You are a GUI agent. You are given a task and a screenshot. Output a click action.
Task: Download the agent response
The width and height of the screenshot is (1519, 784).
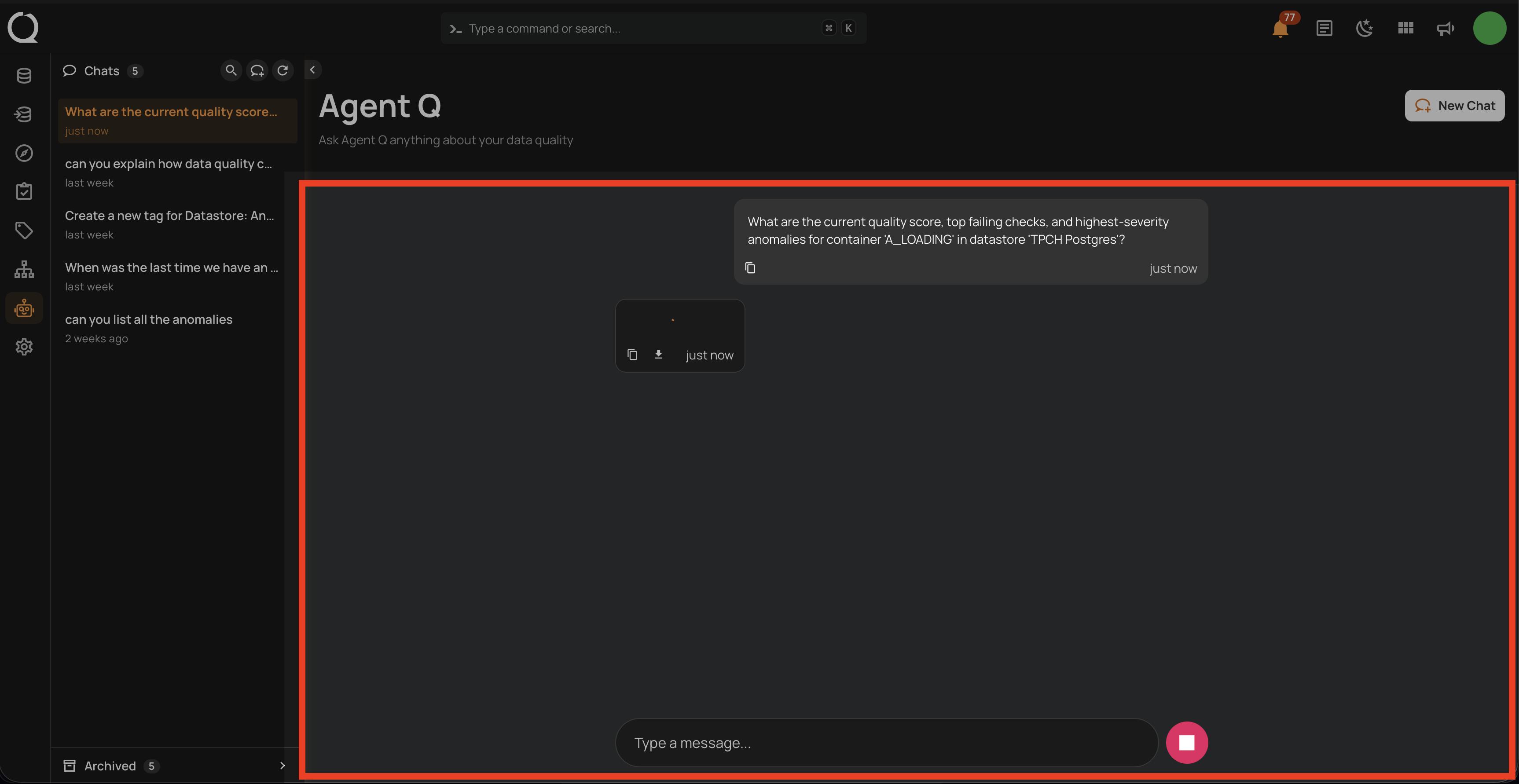(x=659, y=354)
